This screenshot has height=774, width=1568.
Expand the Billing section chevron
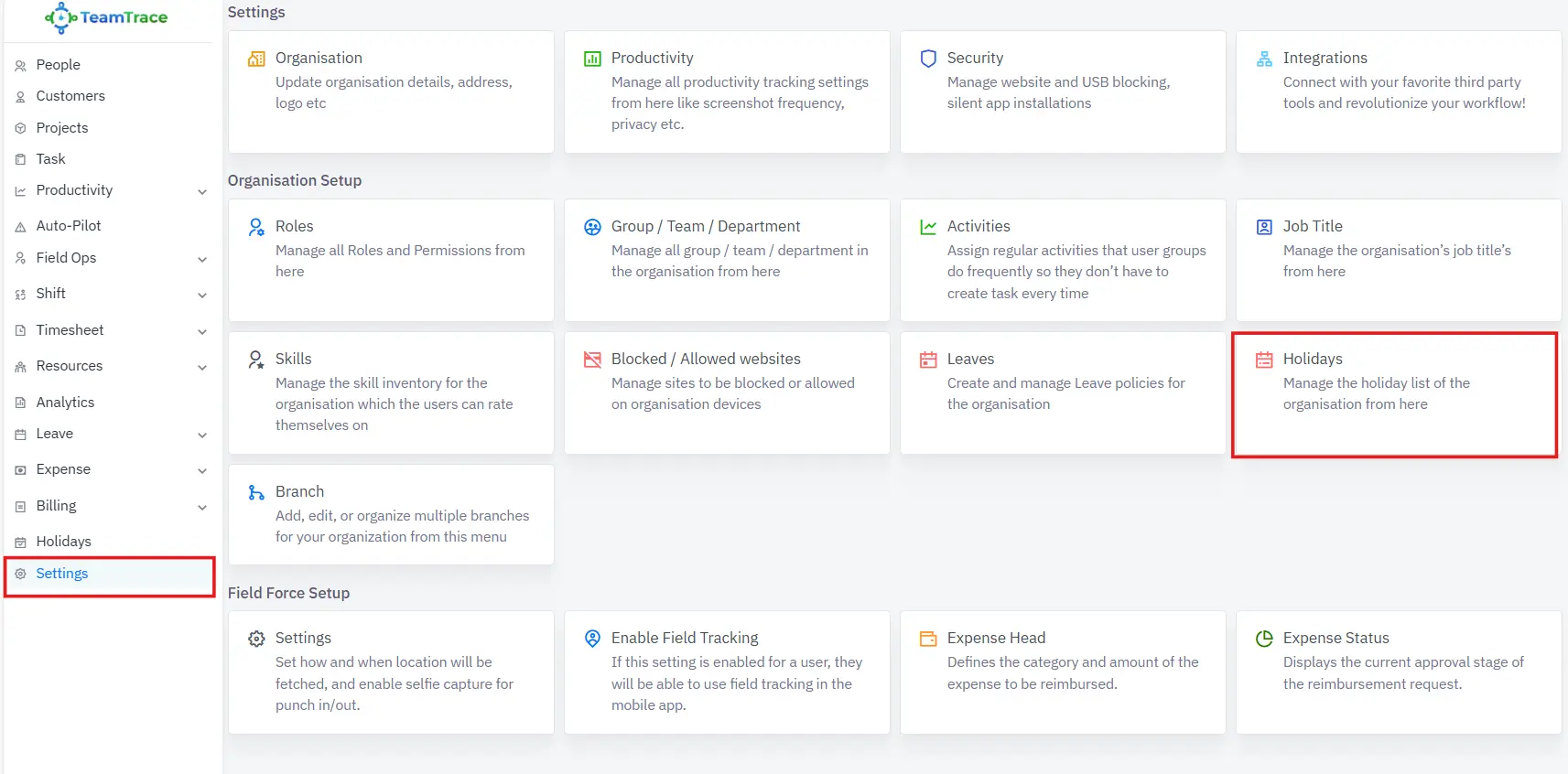[202, 507]
